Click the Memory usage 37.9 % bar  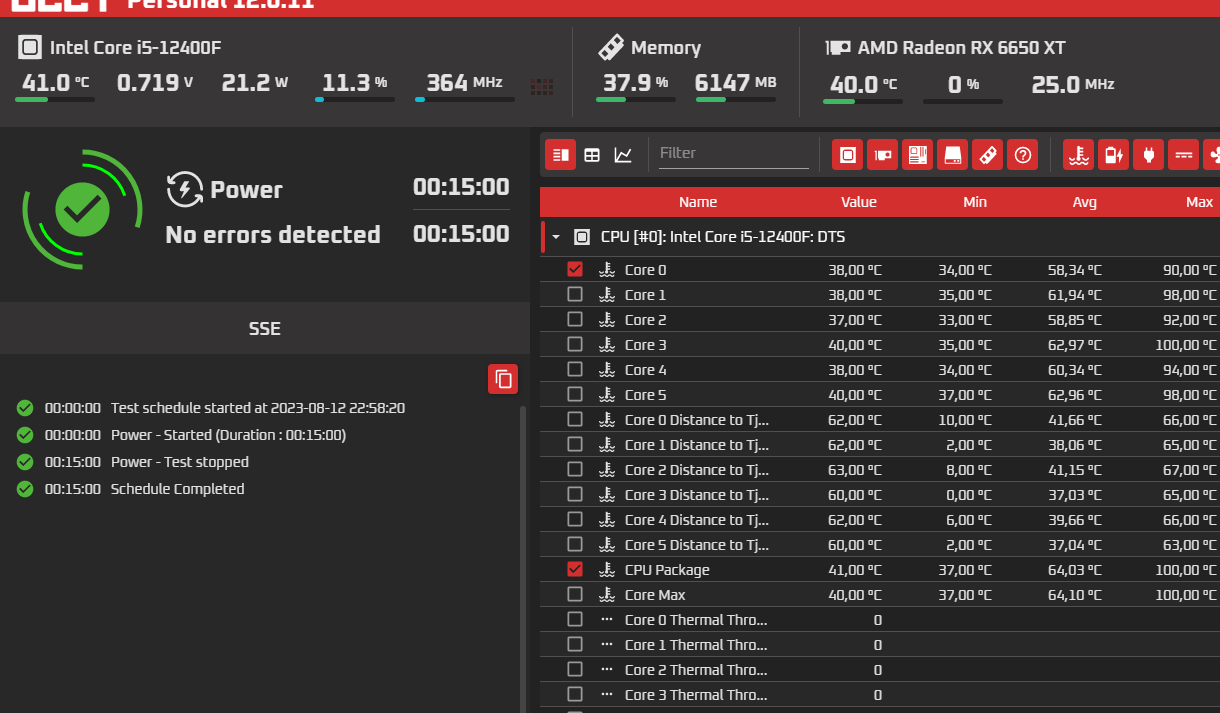(636, 99)
